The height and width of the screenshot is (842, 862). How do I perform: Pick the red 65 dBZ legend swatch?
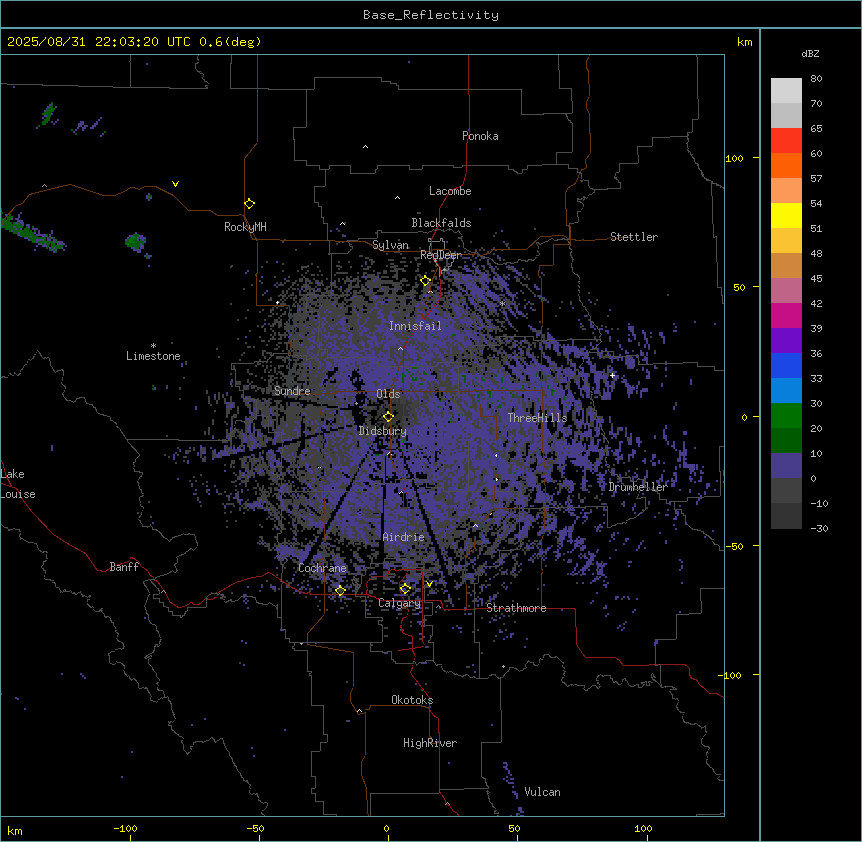click(786, 141)
